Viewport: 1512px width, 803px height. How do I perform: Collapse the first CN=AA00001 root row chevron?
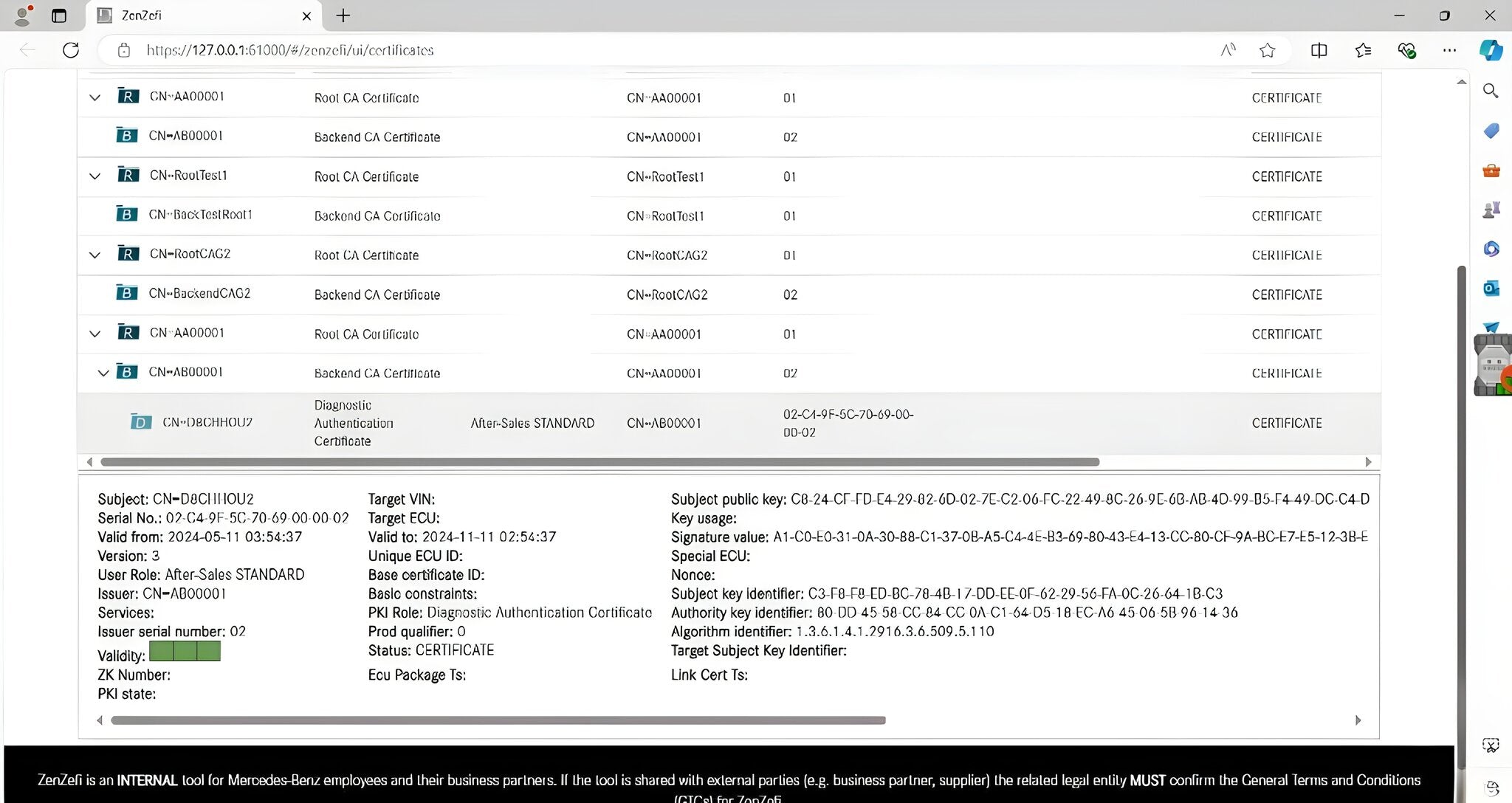94,97
